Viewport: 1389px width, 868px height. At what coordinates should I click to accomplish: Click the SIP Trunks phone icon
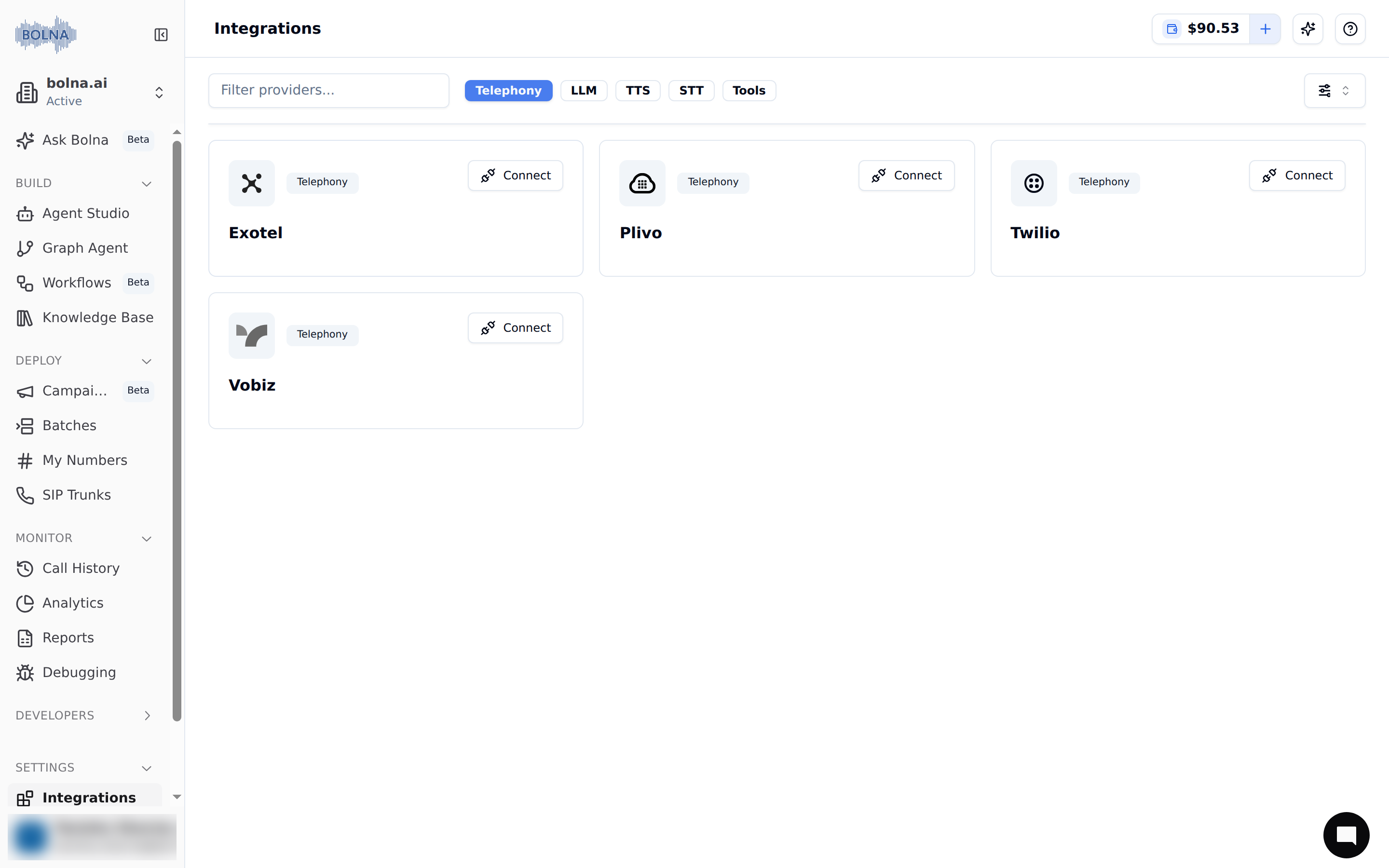[x=25, y=495]
